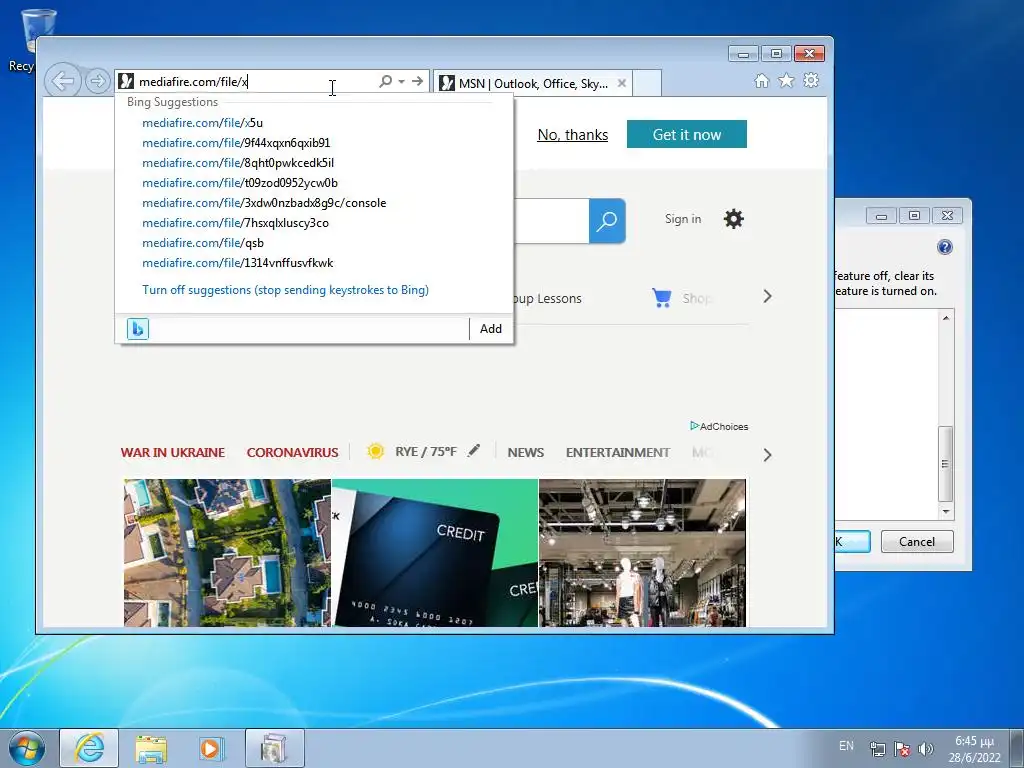Image resolution: width=1024 pixels, height=768 pixels.
Task: Switch to the MSN | Outlook, Office tab
Action: click(532, 83)
